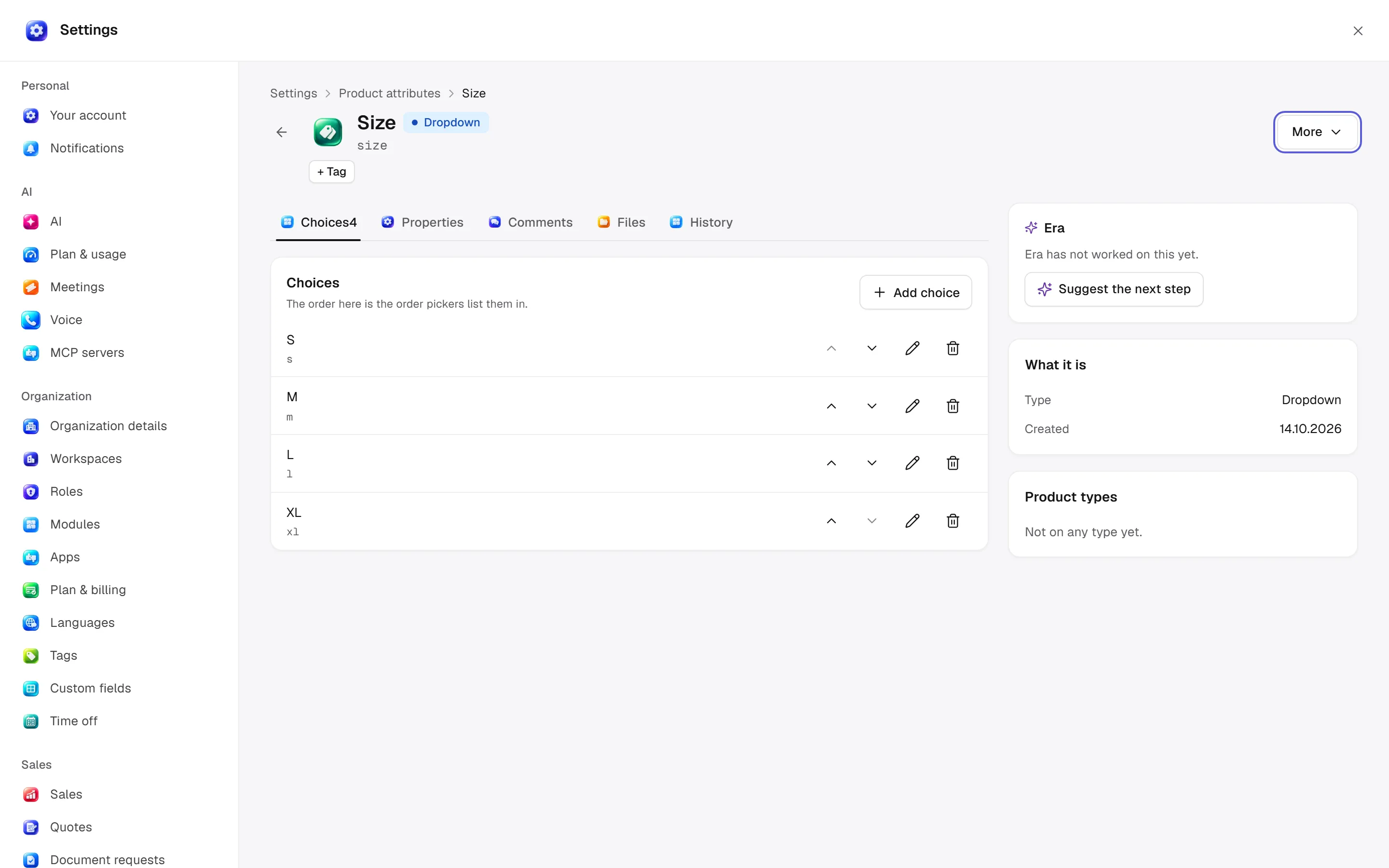1389x868 pixels.
Task: Close the Settings dialog
Action: pos(1358,31)
